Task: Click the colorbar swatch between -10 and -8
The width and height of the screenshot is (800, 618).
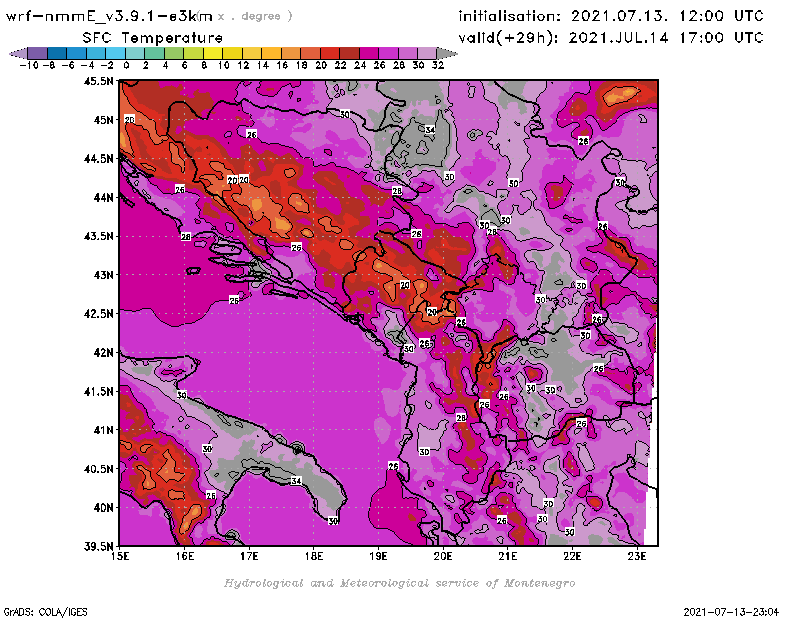Action: coord(38,53)
